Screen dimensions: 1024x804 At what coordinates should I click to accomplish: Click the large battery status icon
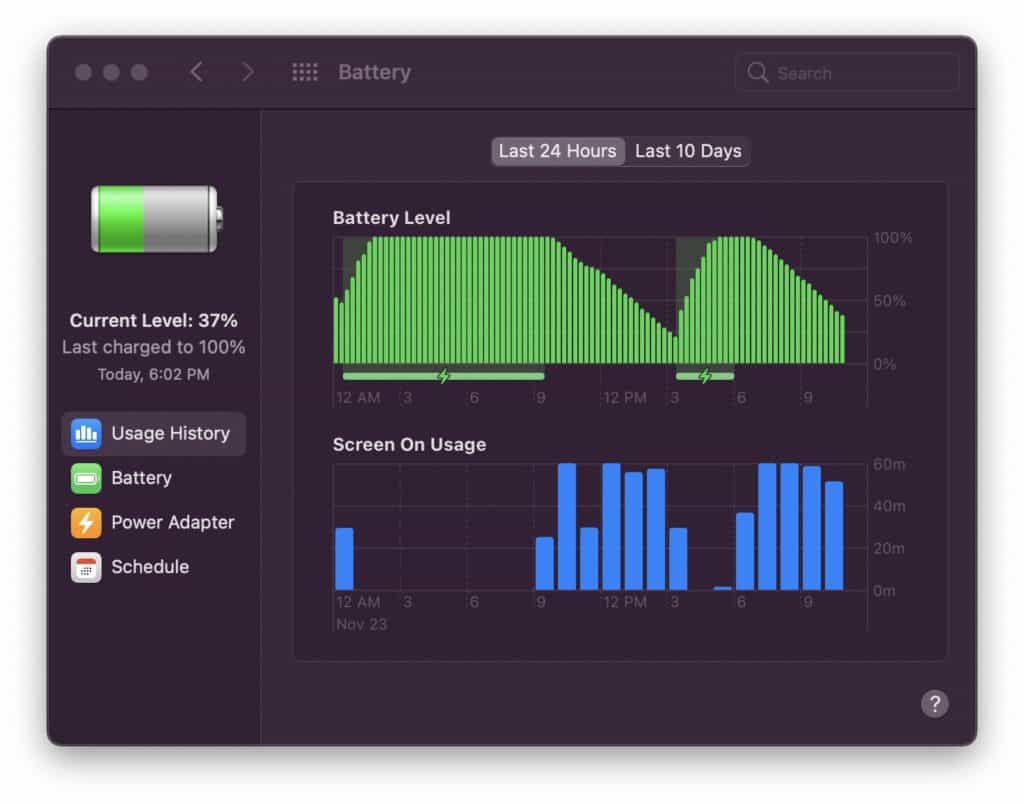tap(153, 218)
